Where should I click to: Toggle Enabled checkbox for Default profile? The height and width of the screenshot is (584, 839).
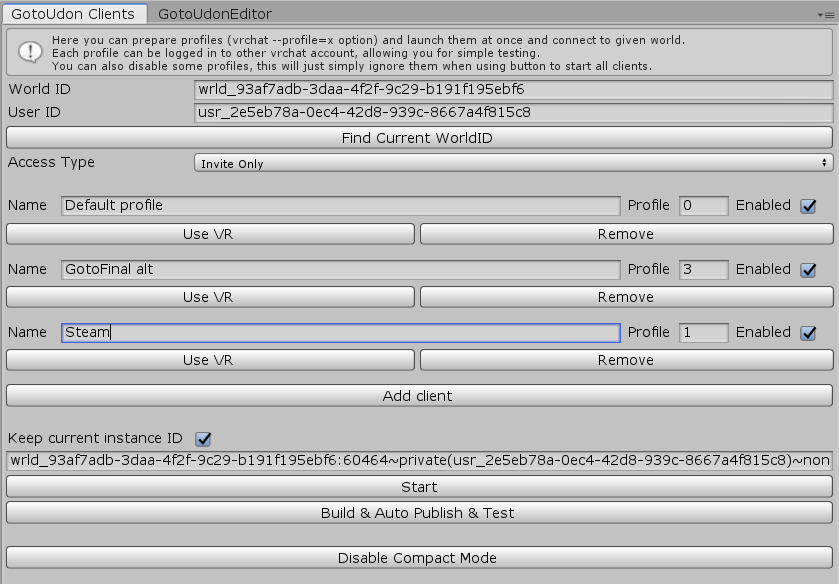808,206
